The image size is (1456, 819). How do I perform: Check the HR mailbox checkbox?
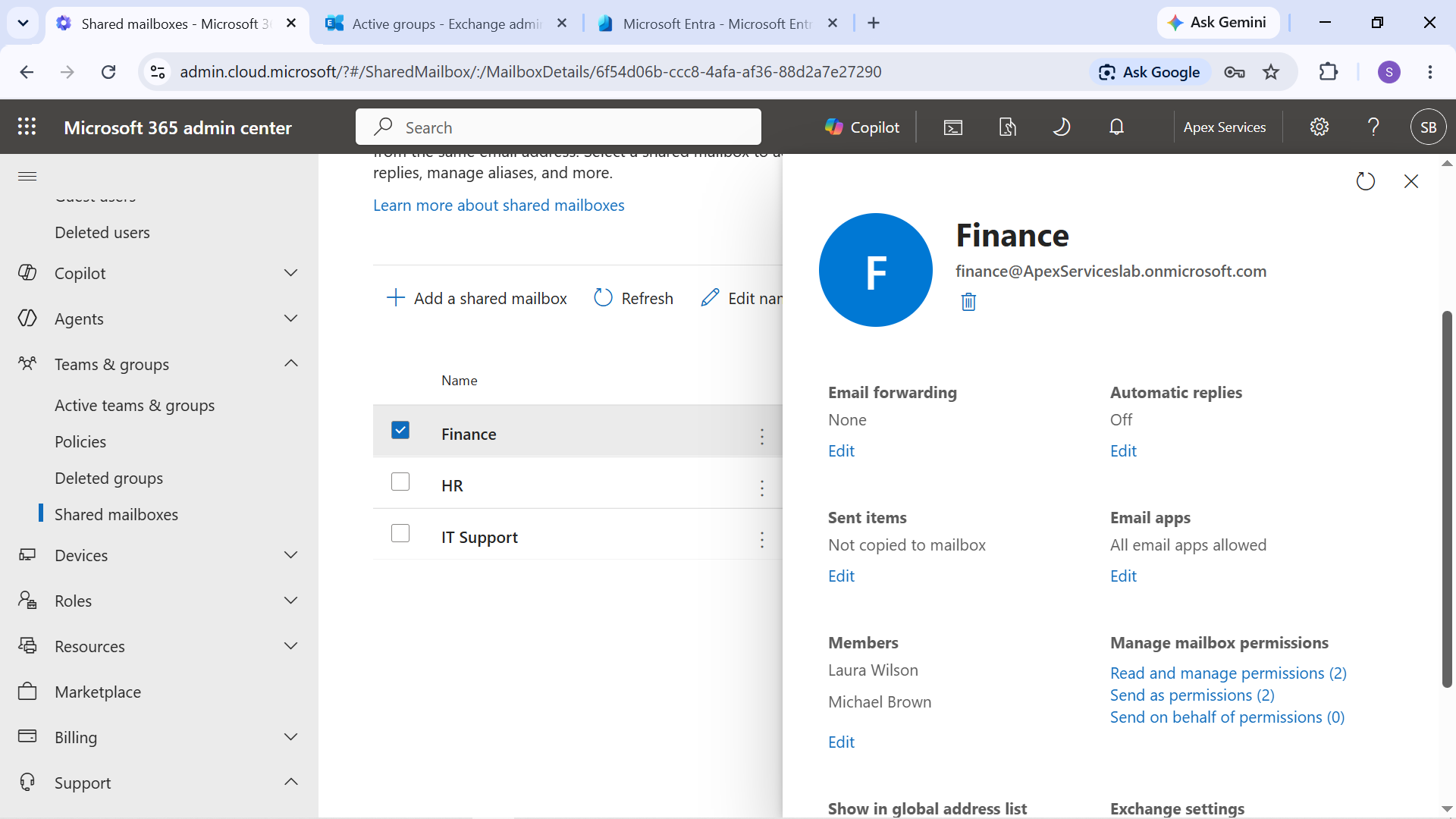point(400,482)
